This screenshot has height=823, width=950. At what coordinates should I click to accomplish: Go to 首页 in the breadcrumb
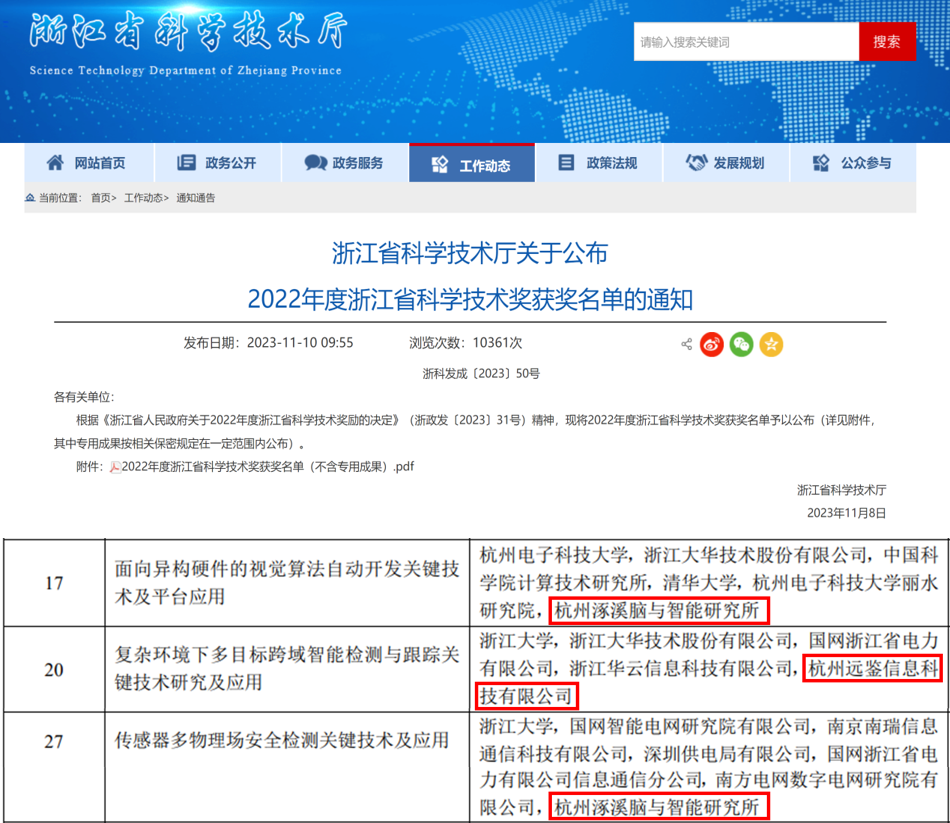click(101, 198)
